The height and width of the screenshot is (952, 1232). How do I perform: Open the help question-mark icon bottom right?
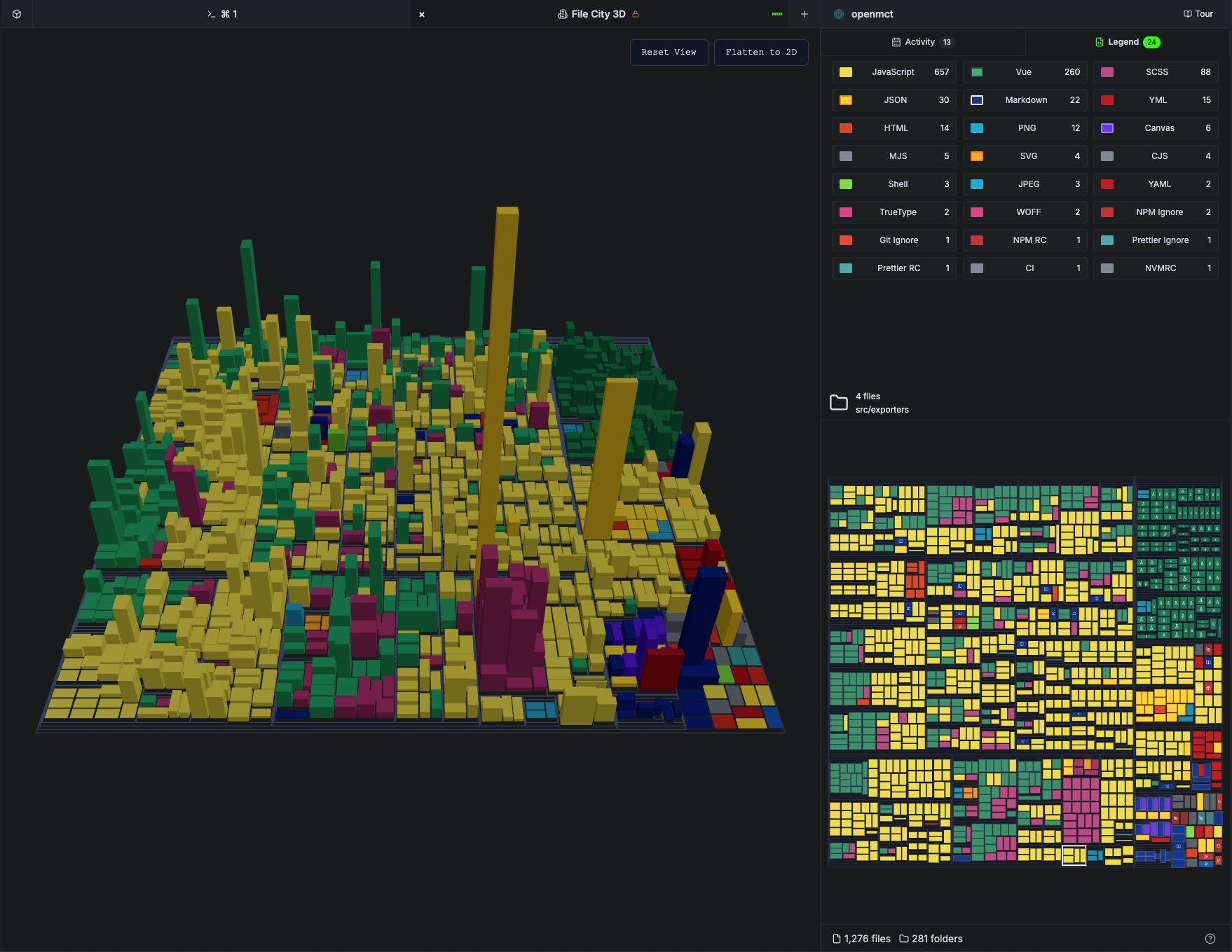pyautogui.click(x=1210, y=938)
